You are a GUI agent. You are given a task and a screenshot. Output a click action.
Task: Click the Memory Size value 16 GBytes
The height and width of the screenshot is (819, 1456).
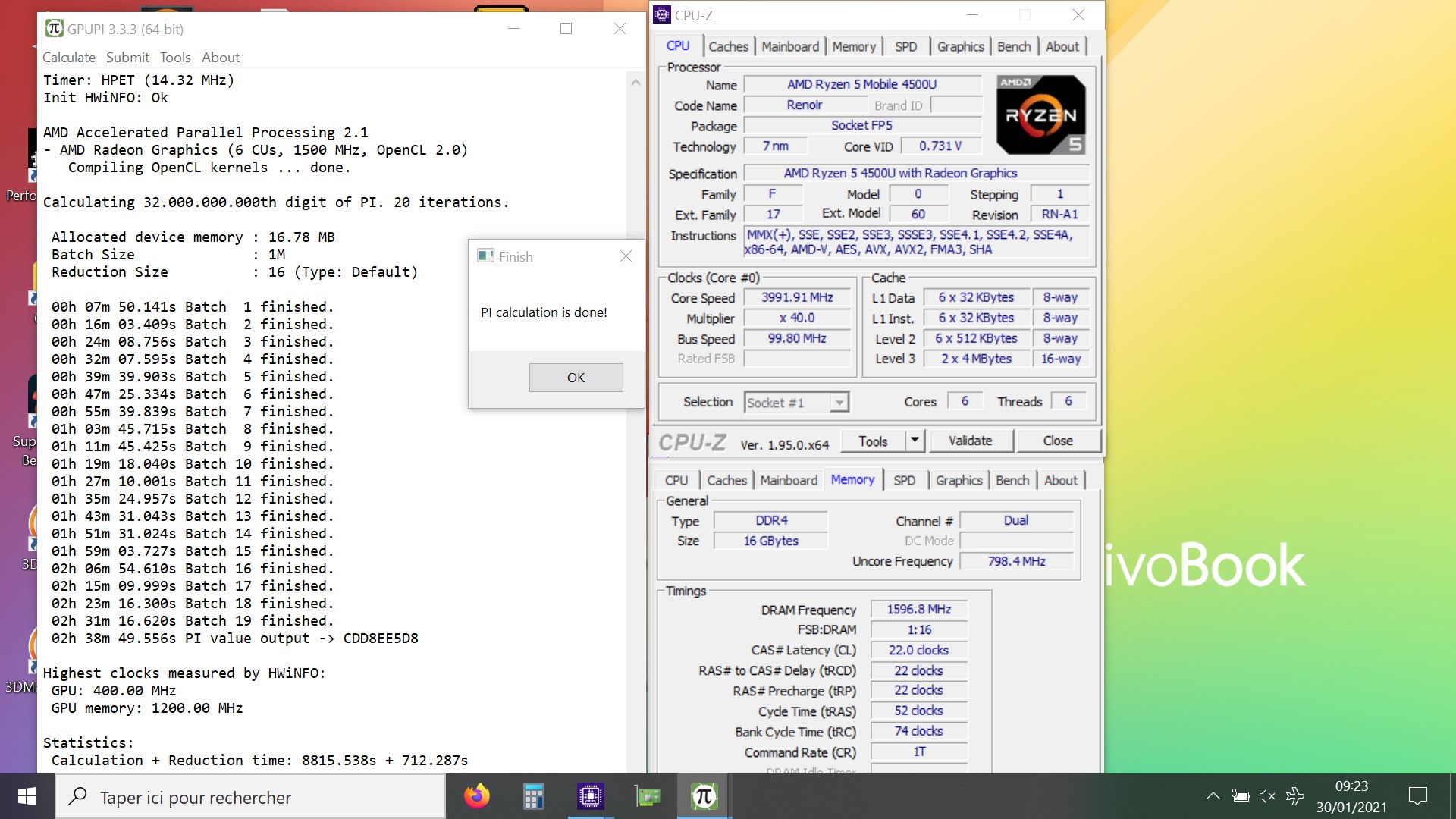click(770, 541)
